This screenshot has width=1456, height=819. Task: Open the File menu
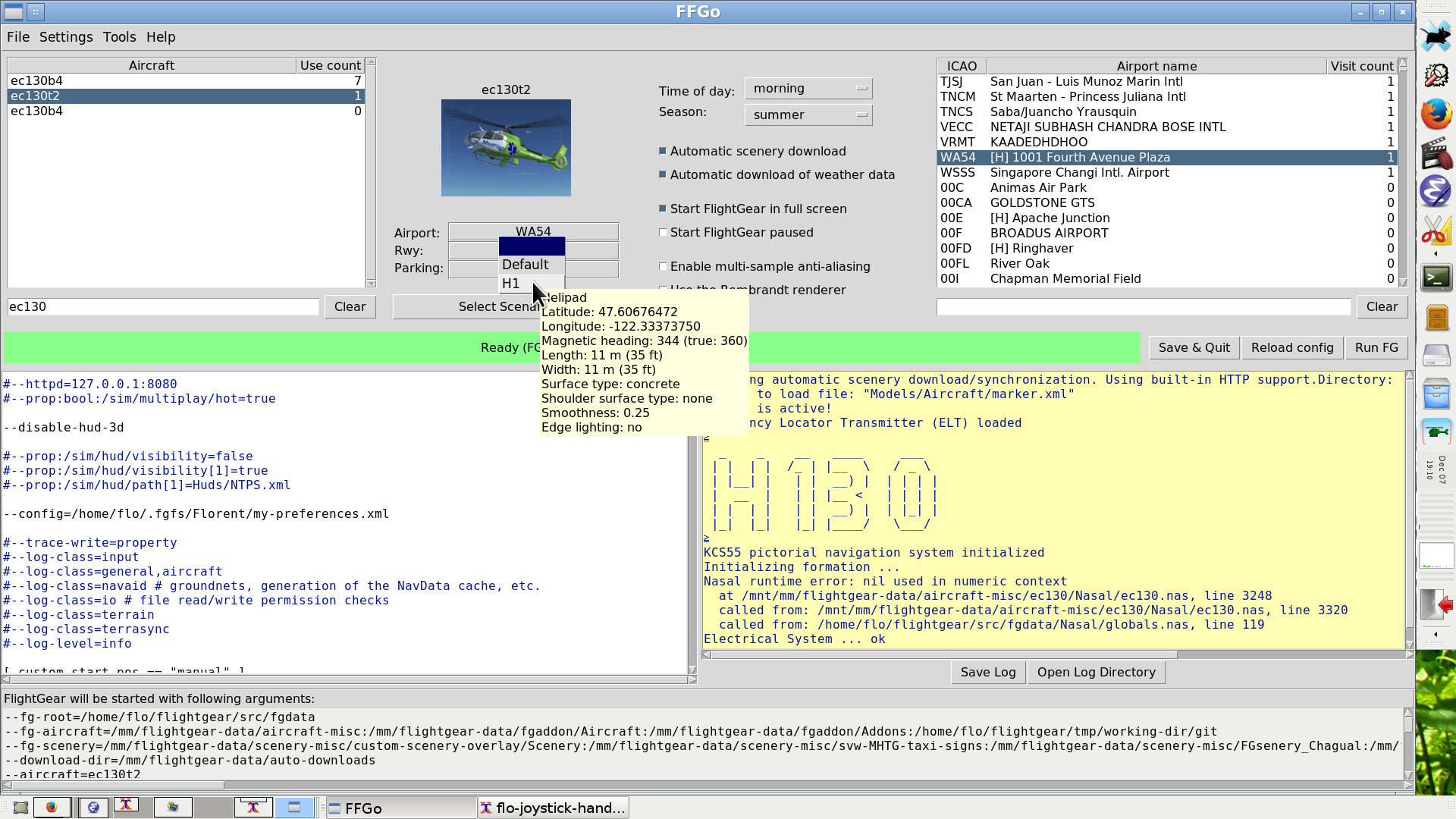click(18, 37)
